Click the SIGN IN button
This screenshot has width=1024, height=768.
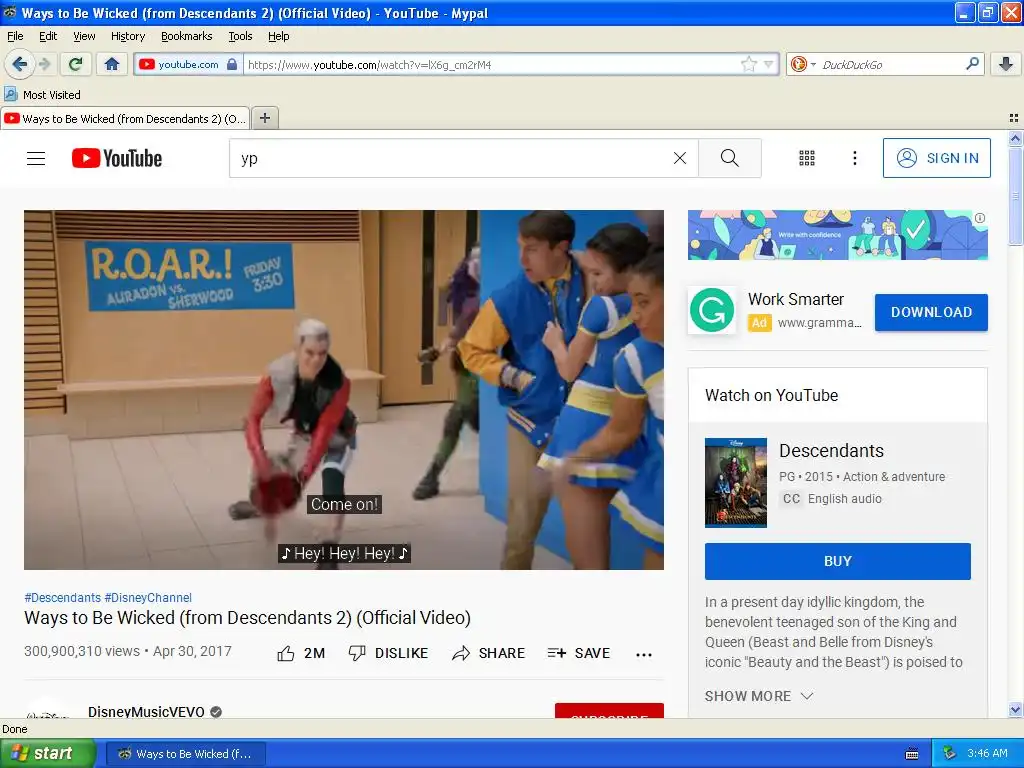coord(936,158)
